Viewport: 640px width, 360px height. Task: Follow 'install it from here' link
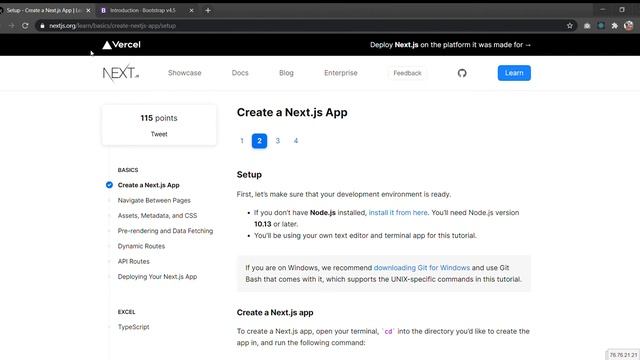click(398, 213)
